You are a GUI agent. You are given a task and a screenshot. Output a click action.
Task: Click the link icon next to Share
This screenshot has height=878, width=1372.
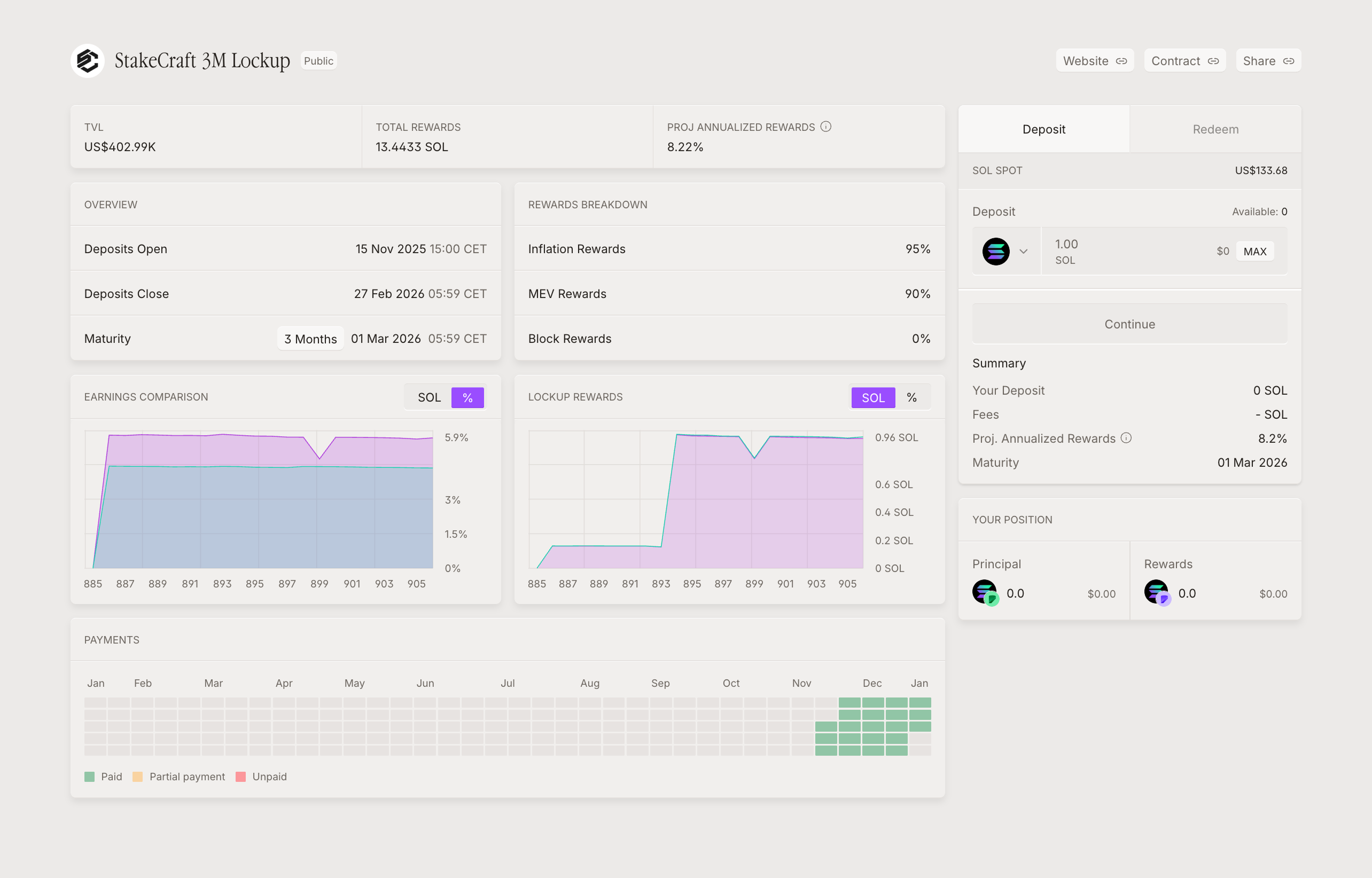[1288, 61]
